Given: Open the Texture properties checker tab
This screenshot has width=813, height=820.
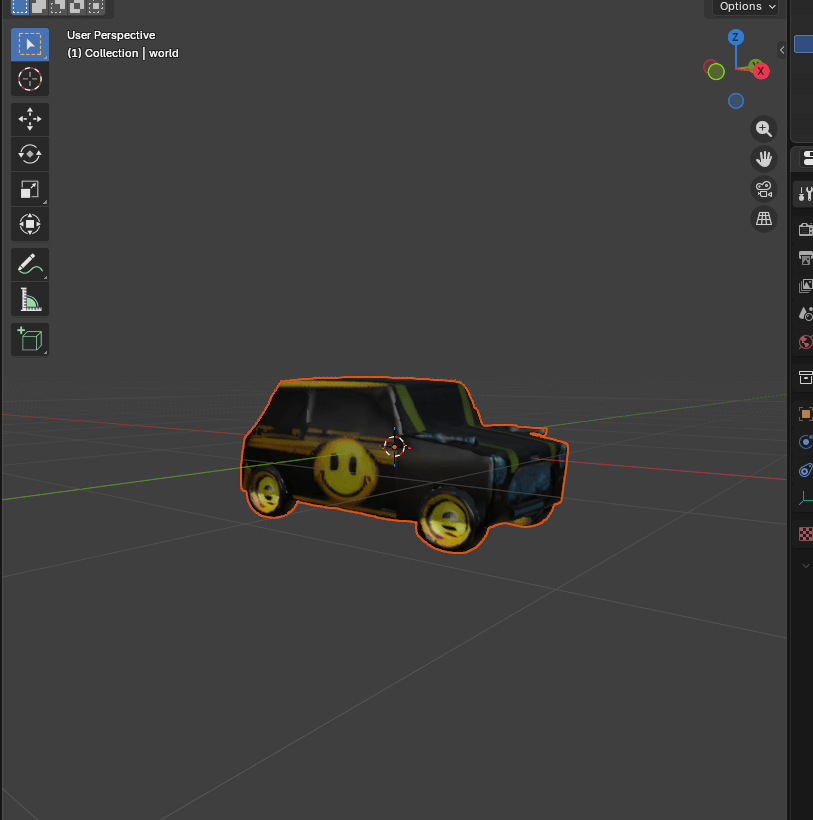Looking at the screenshot, I should pyautogui.click(x=805, y=533).
